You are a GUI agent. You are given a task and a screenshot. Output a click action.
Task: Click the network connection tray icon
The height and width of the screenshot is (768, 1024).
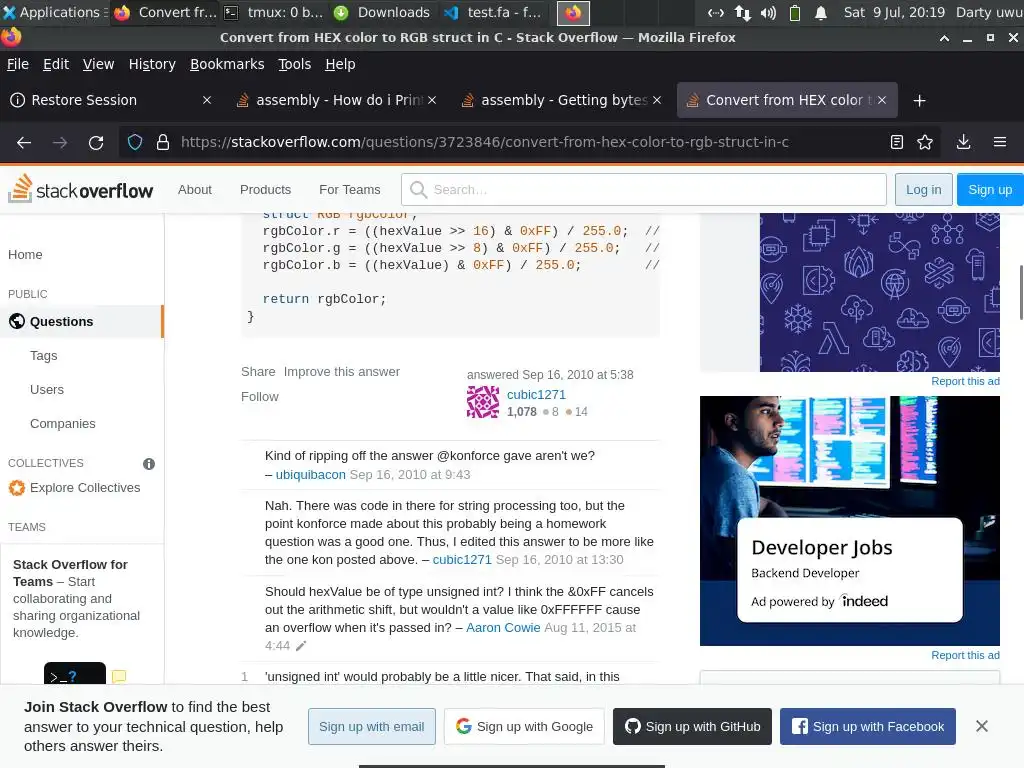[x=743, y=12]
